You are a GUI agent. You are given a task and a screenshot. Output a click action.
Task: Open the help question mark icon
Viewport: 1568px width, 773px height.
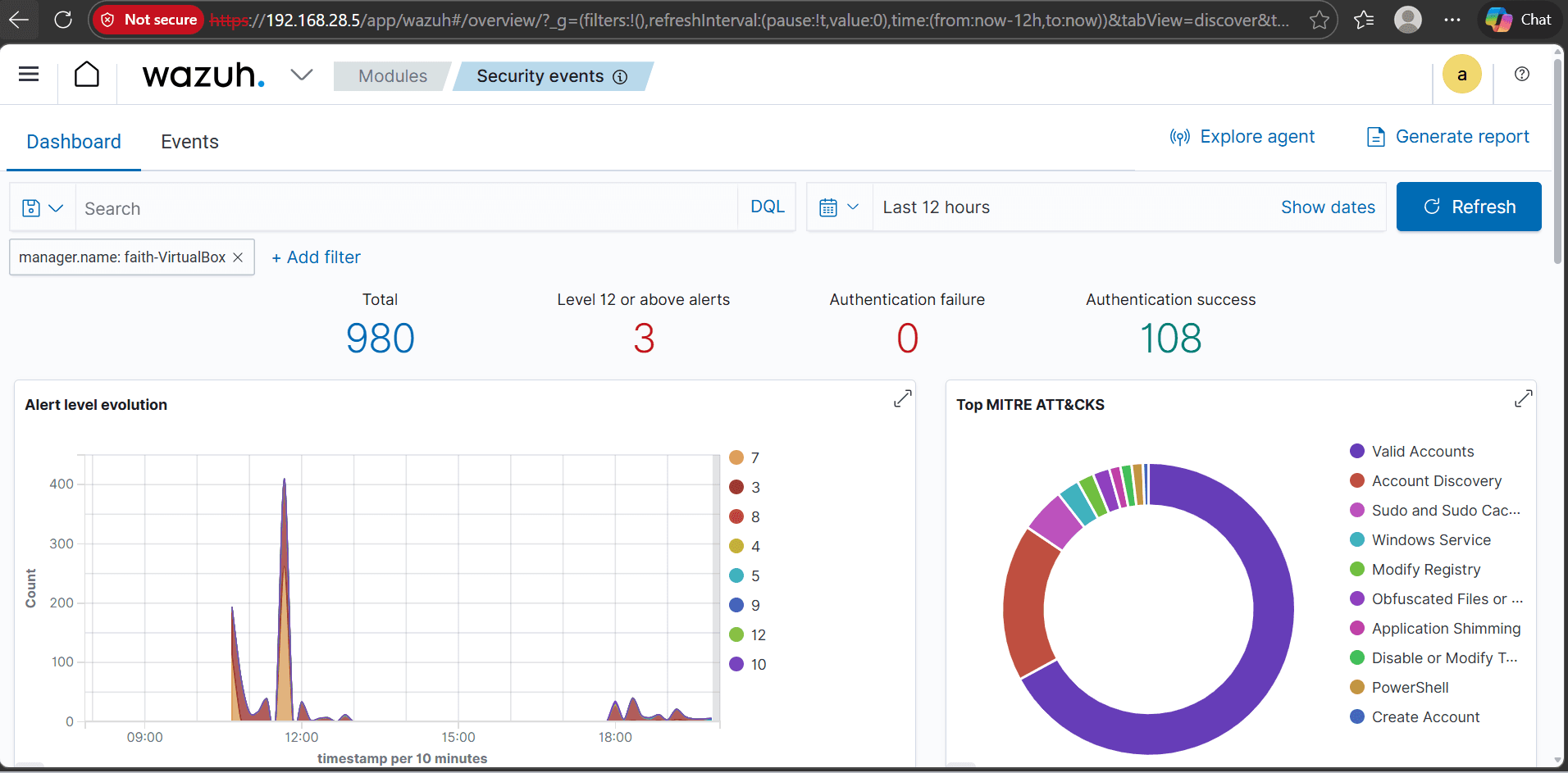(x=1522, y=74)
